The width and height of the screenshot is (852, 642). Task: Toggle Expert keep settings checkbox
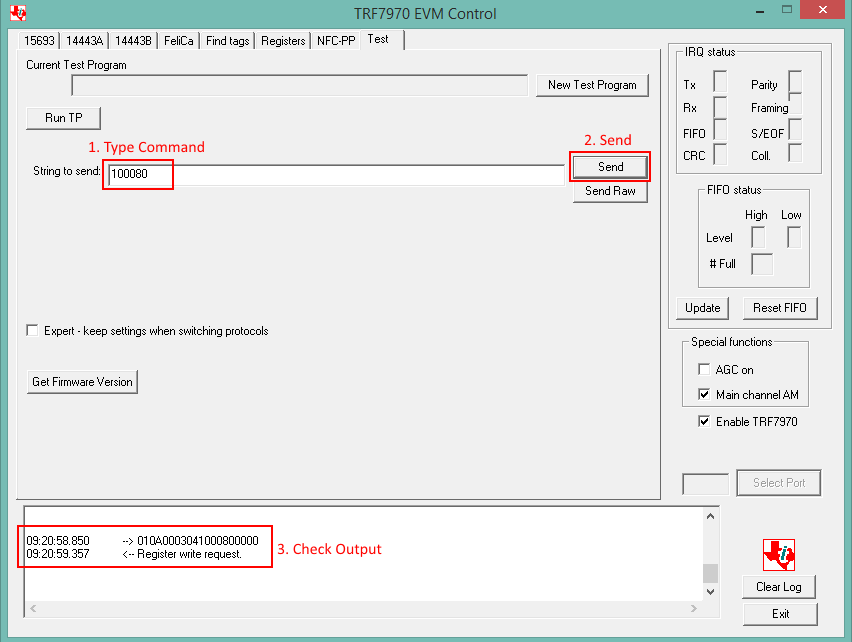[x=33, y=331]
